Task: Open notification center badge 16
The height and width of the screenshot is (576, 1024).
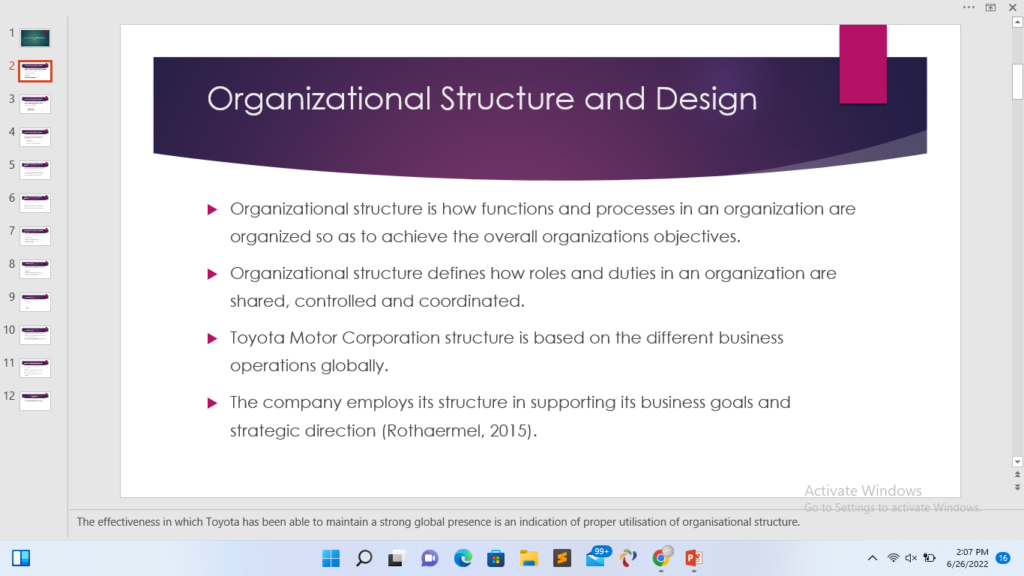Action: click(1003, 558)
